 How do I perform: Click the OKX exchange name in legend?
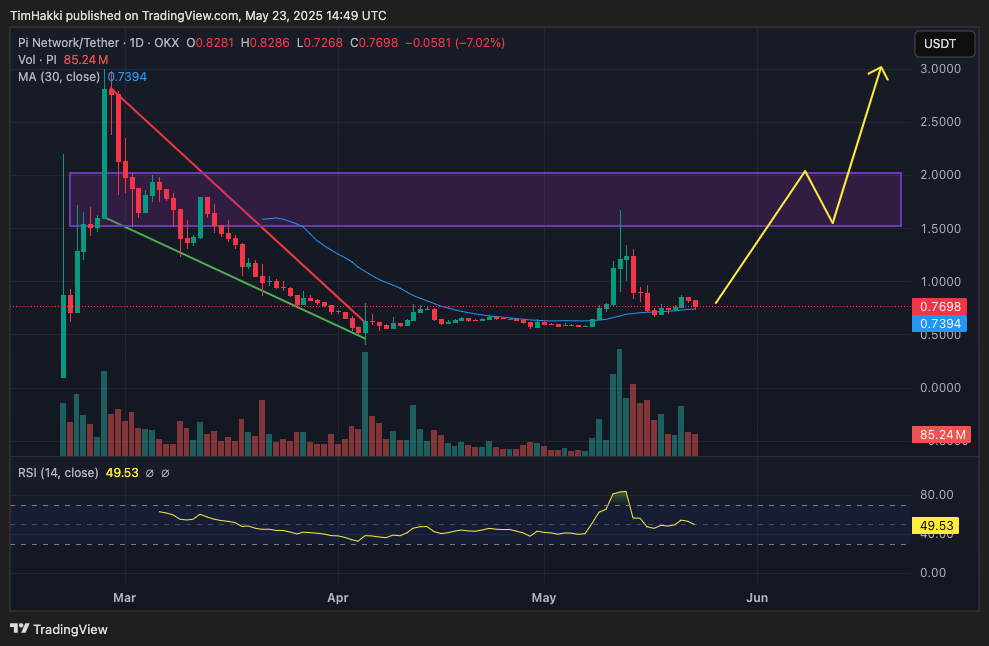coord(168,43)
